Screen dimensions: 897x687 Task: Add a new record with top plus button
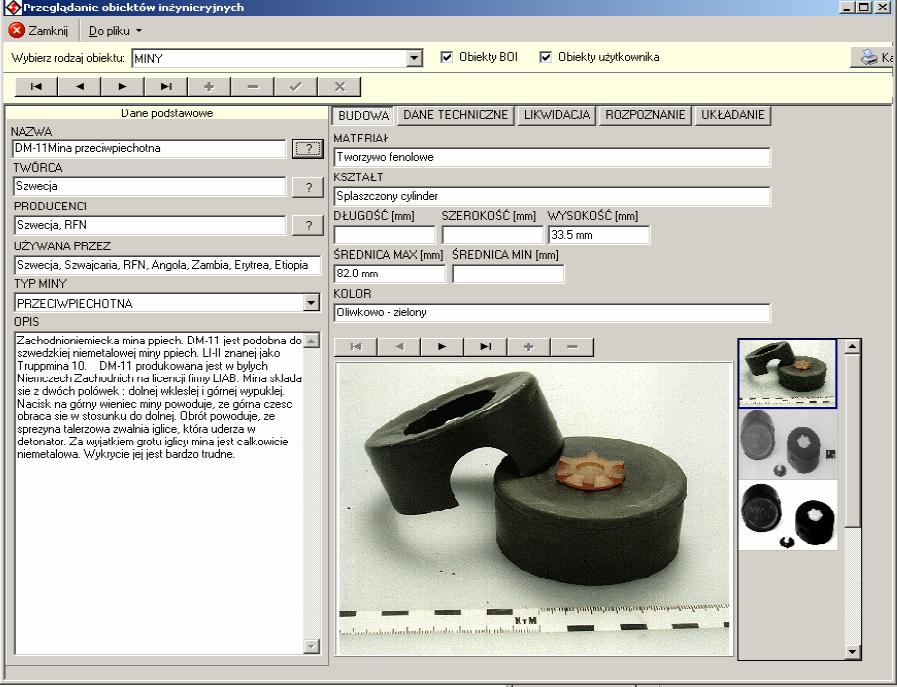pos(209,86)
